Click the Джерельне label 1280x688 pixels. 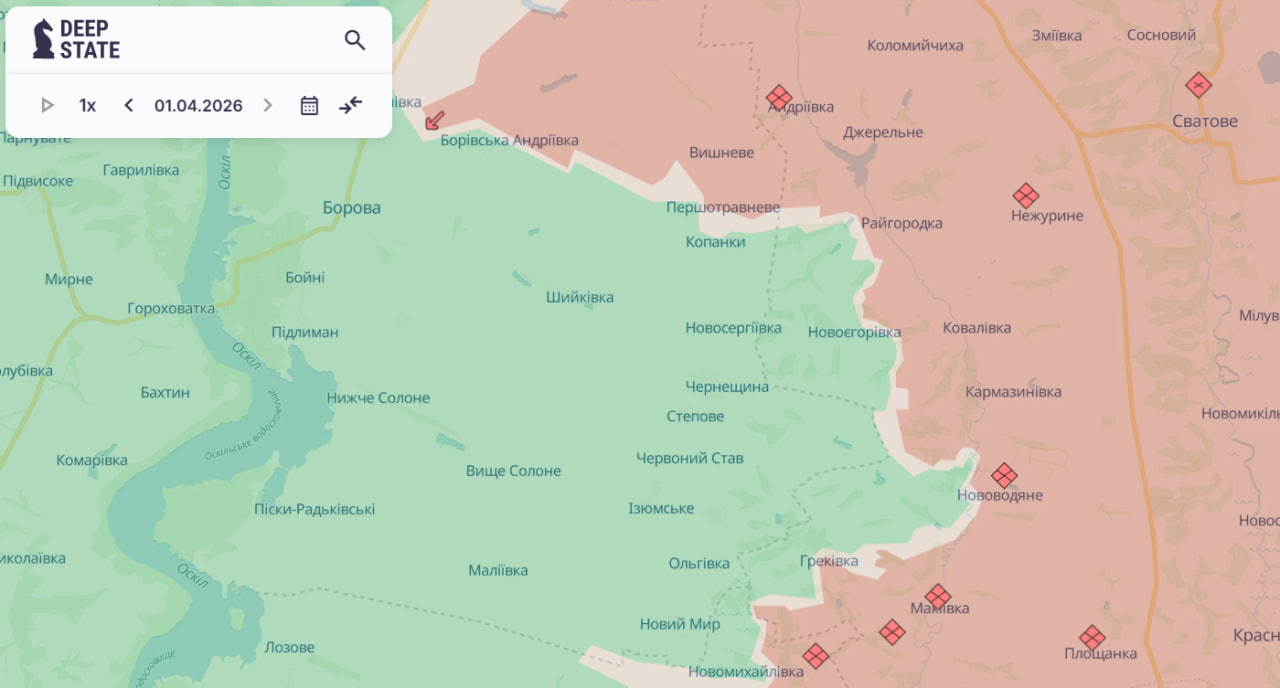(883, 132)
